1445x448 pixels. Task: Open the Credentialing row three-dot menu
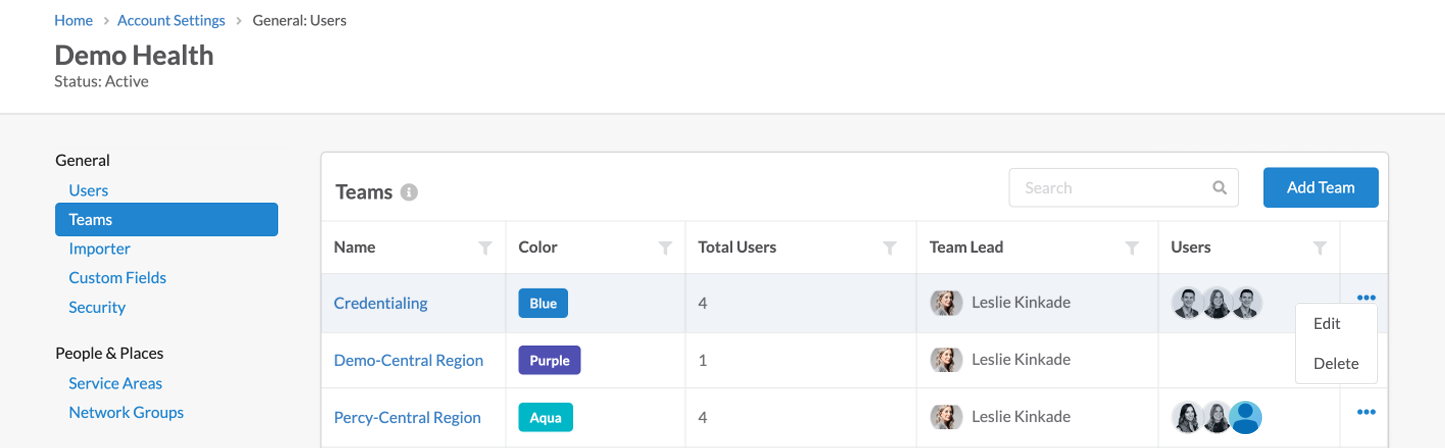[x=1367, y=297]
